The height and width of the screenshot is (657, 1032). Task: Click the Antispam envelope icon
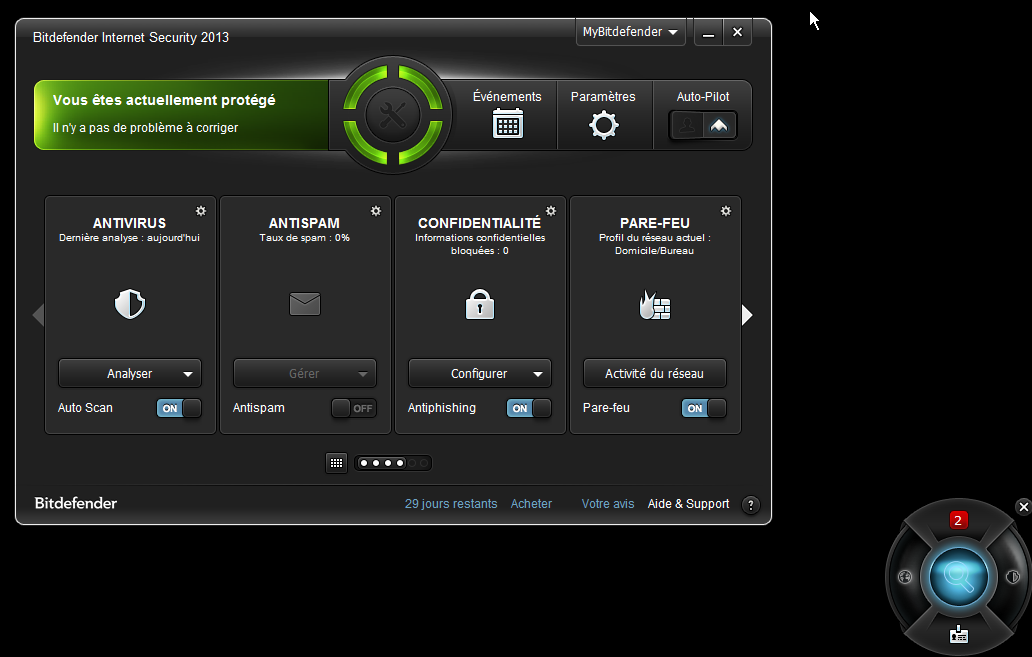tap(305, 304)
